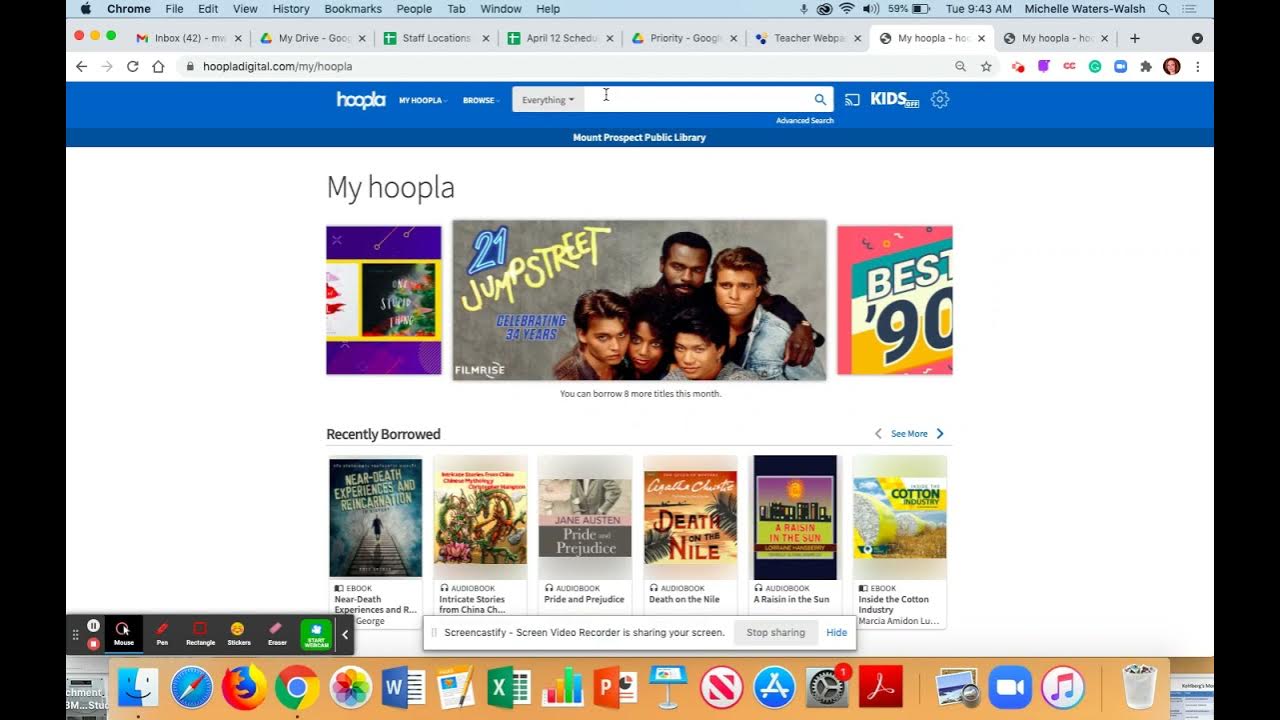Open Microsoft Excel from the Dock

pyautogui.click(x=509, y=687)
